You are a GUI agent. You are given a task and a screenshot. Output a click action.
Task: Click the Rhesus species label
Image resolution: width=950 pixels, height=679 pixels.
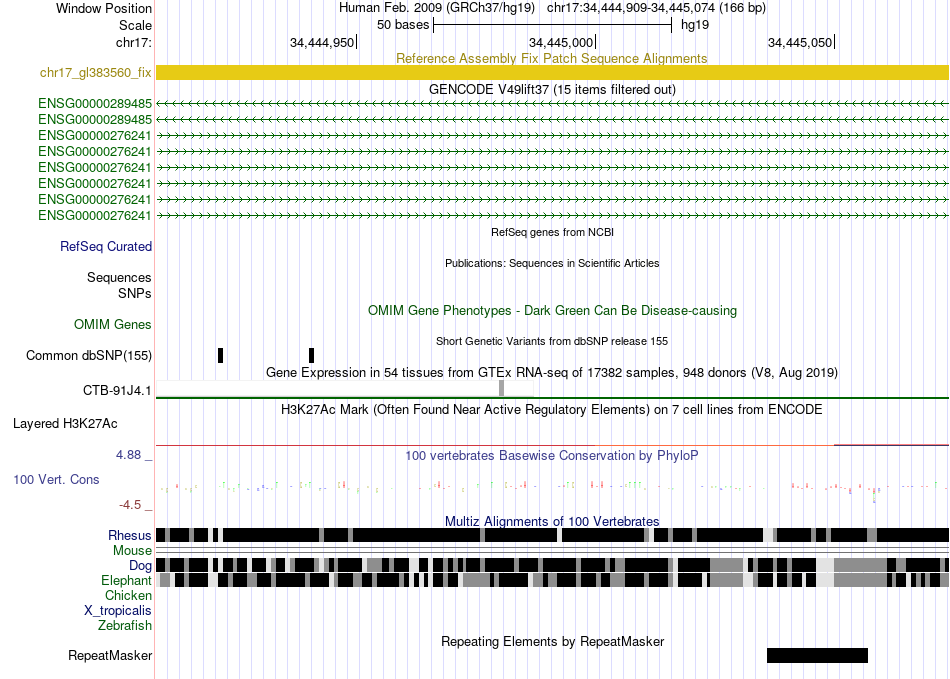[x=130, y=535]
